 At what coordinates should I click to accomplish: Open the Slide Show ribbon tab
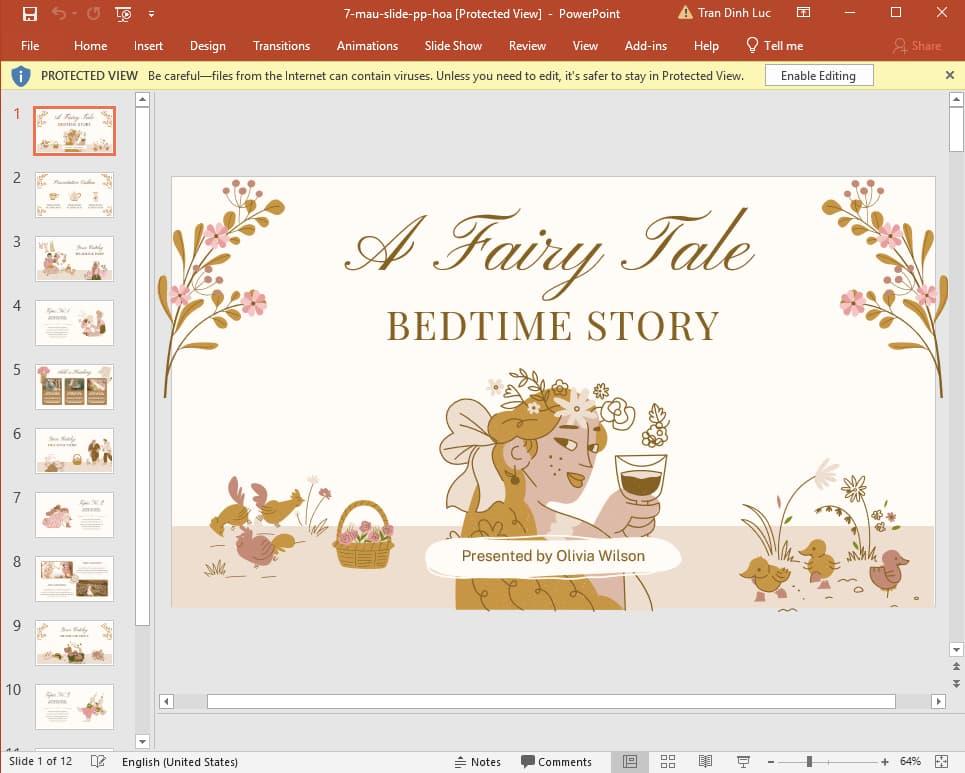pos(453,45)
